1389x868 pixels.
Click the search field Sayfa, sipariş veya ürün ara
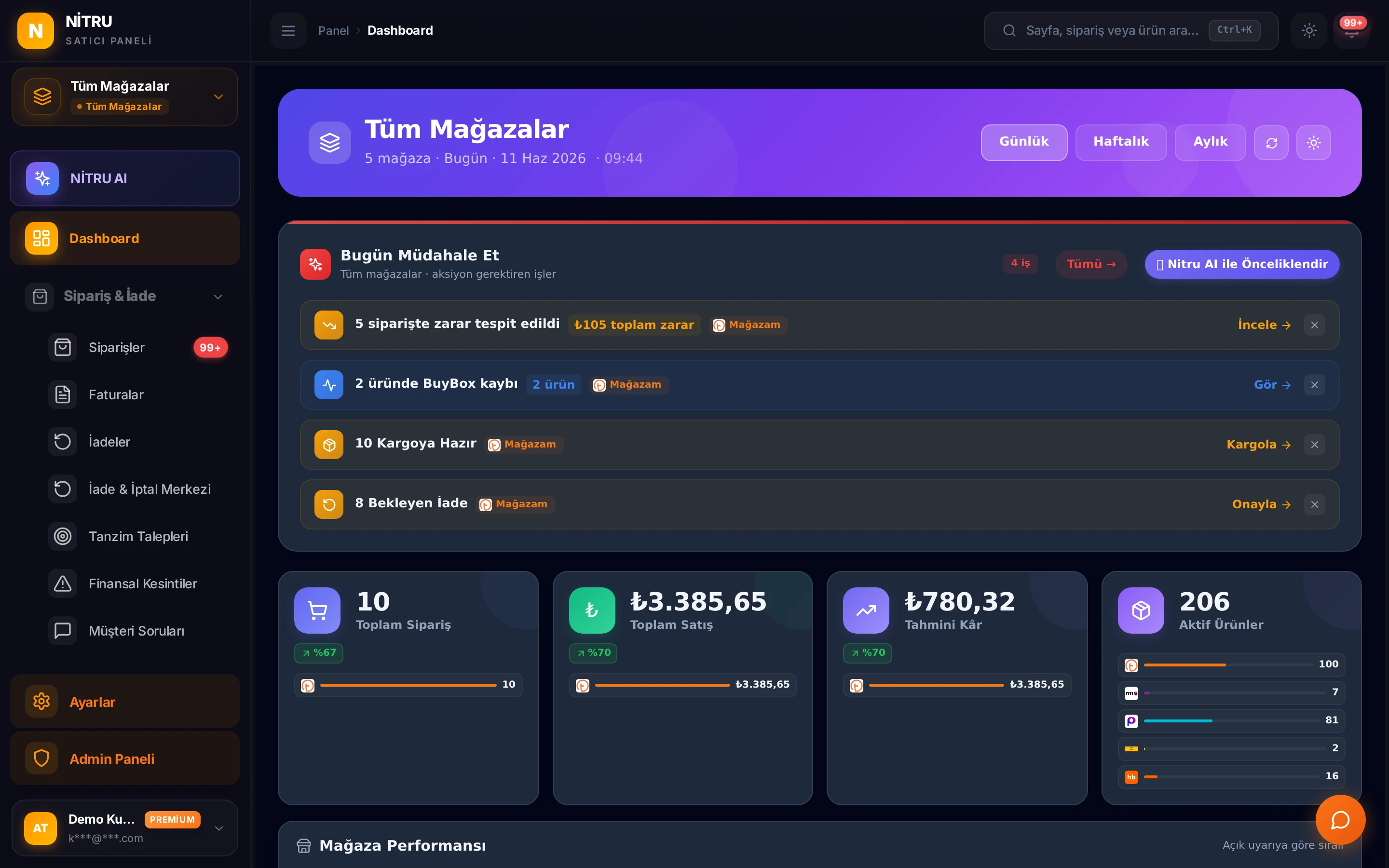[x=1130, y=30]
